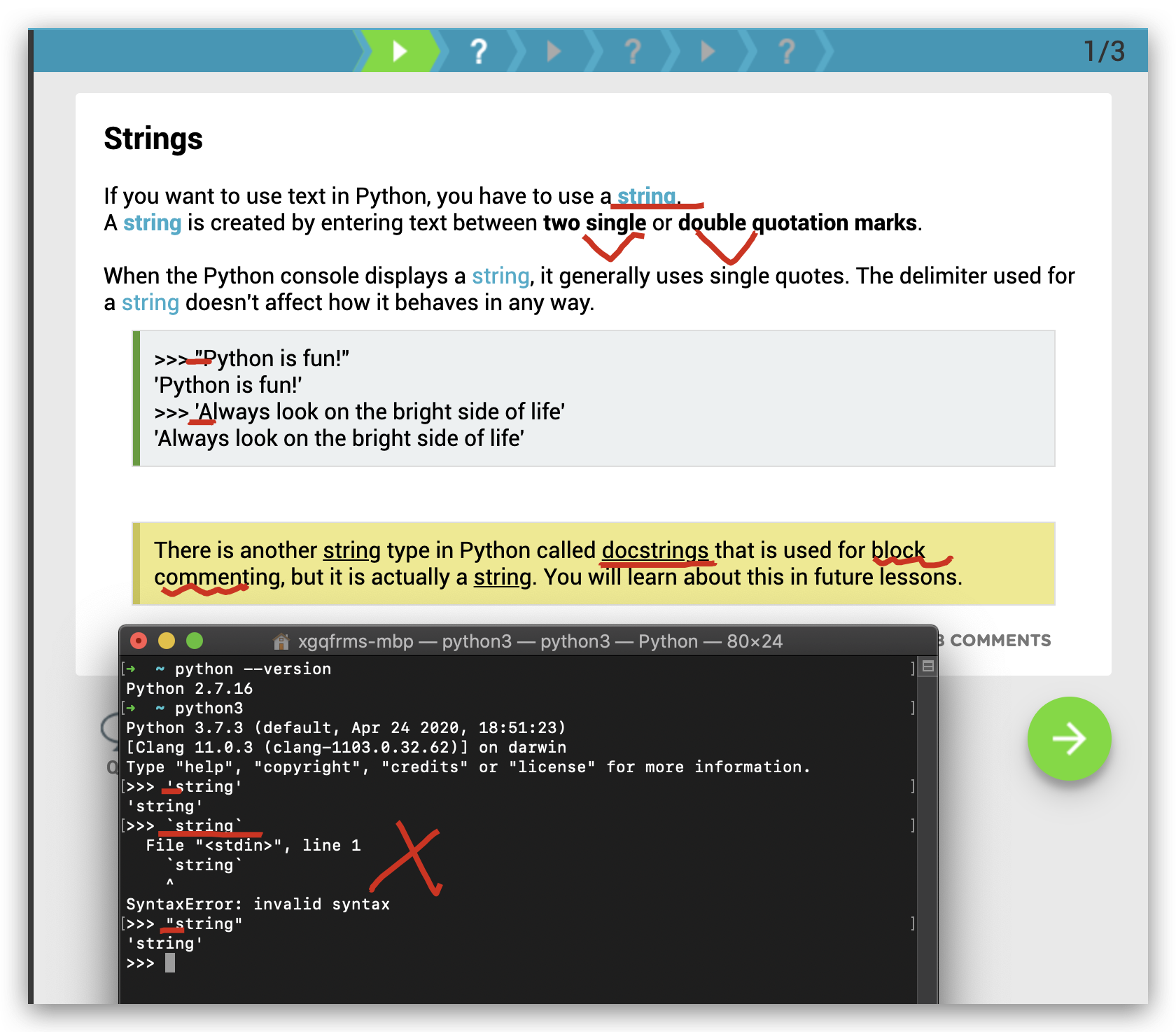
Task: Click 'SyntaxError: invalid syntax' line in Terminal
Action: pyautogui.click(x=258, y=904)
